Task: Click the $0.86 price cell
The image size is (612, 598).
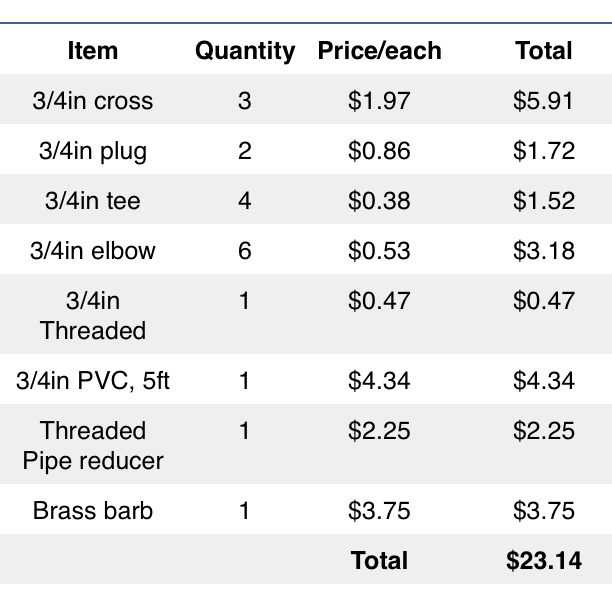Action: click(x=379, y=151)
